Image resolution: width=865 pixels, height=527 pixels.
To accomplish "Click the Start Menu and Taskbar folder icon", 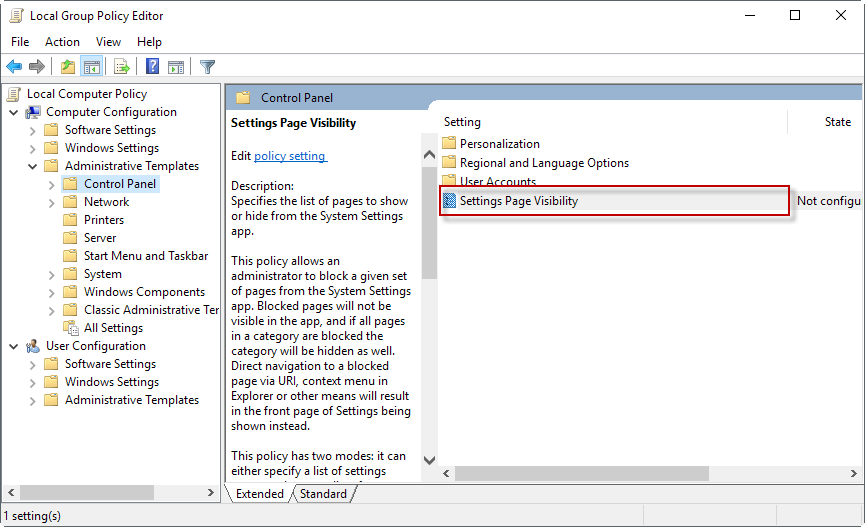I will [x=70, y=255].
